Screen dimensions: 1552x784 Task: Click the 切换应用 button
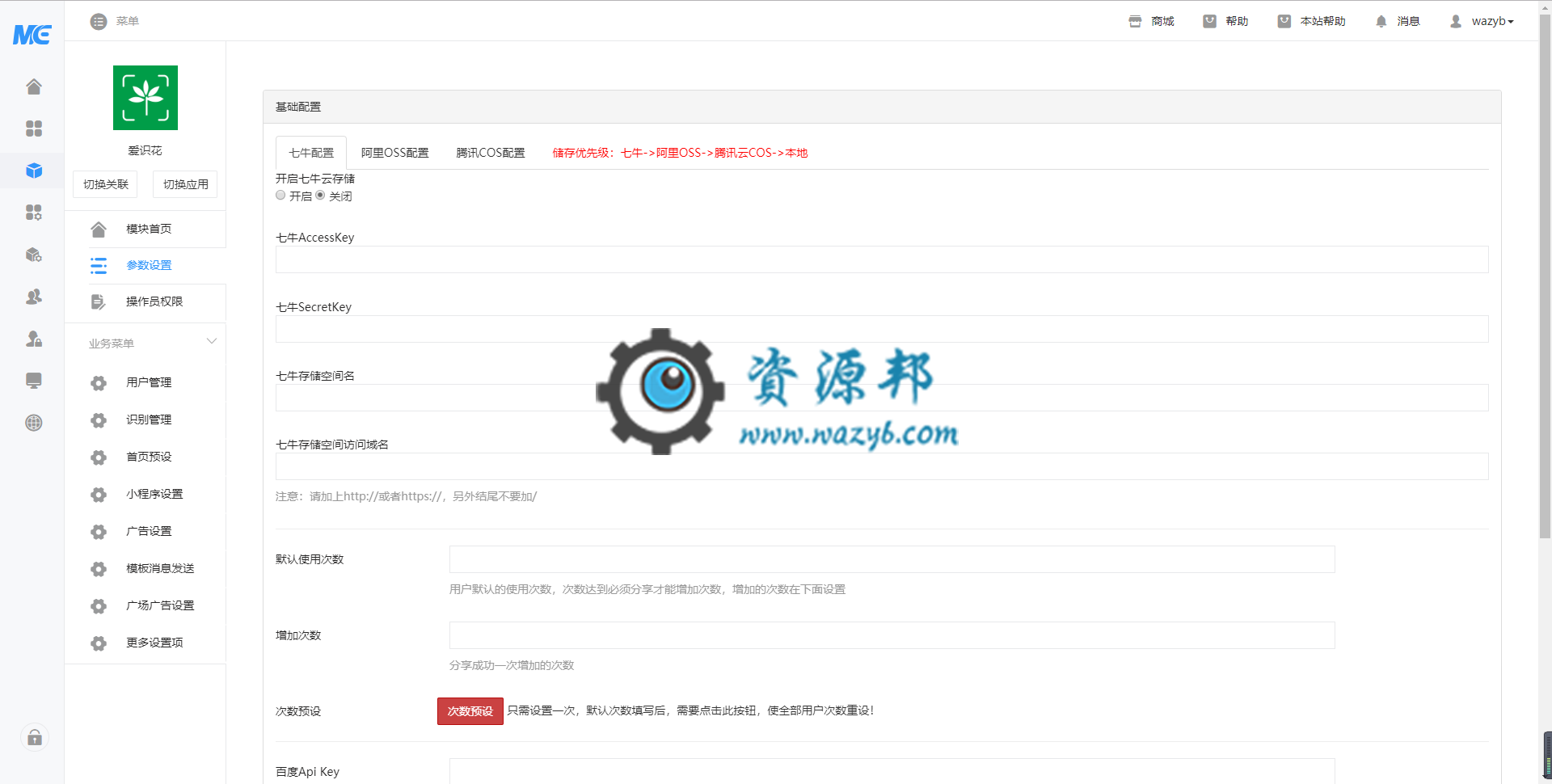click(x=185, y=184)
